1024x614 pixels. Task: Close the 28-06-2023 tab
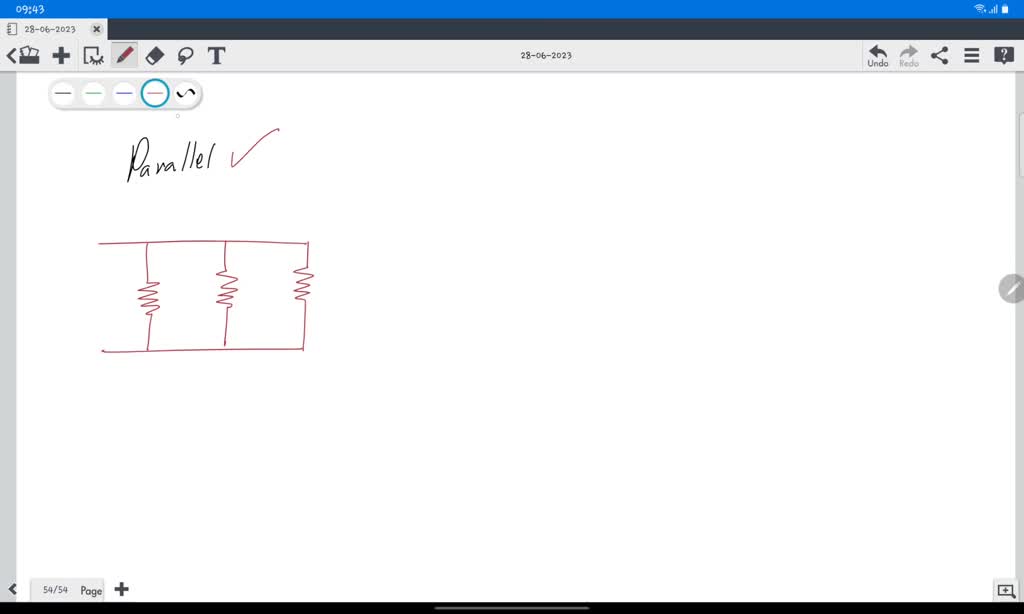[97, 29]
